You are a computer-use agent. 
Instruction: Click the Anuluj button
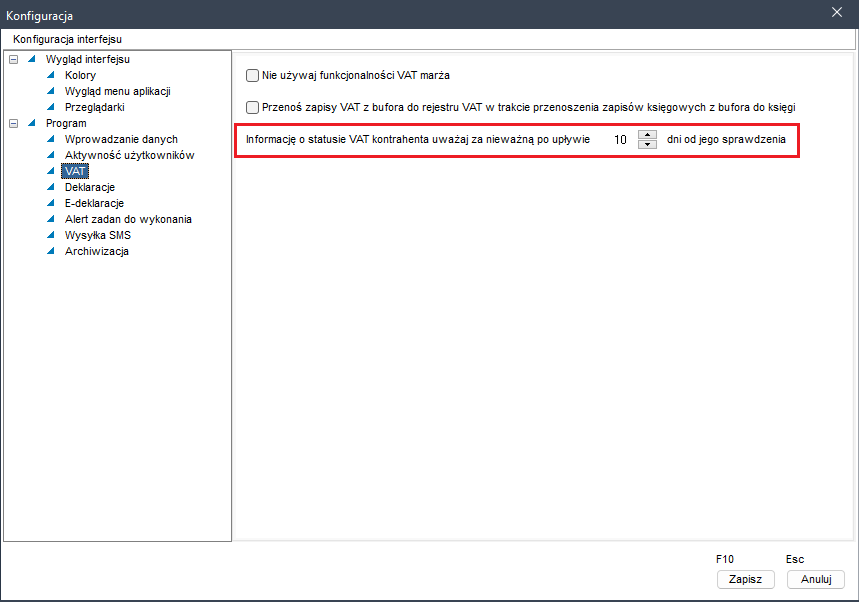point(815,579)
